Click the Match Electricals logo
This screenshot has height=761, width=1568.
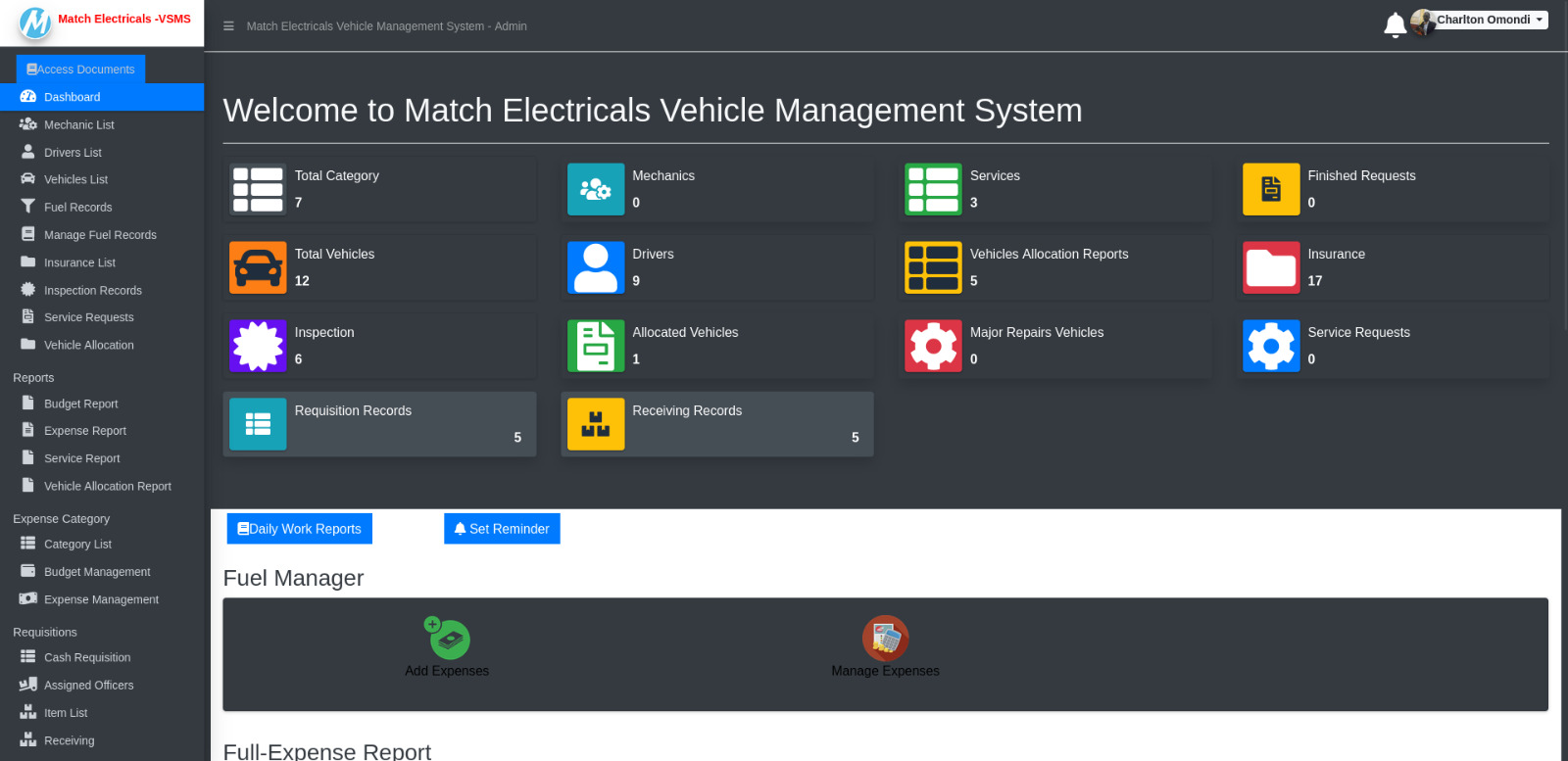35,23
